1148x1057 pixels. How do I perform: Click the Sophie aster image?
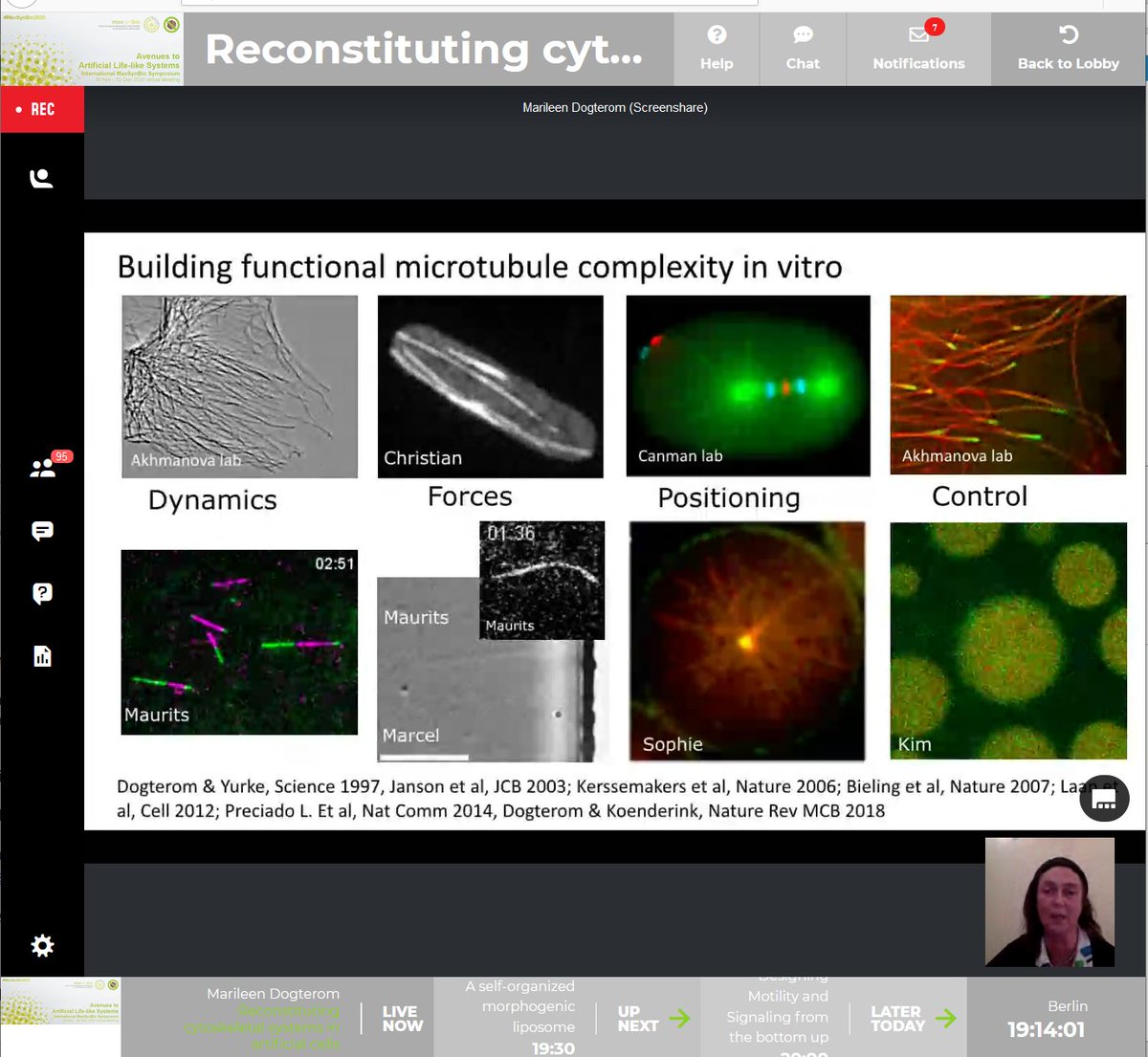point(747,641)
